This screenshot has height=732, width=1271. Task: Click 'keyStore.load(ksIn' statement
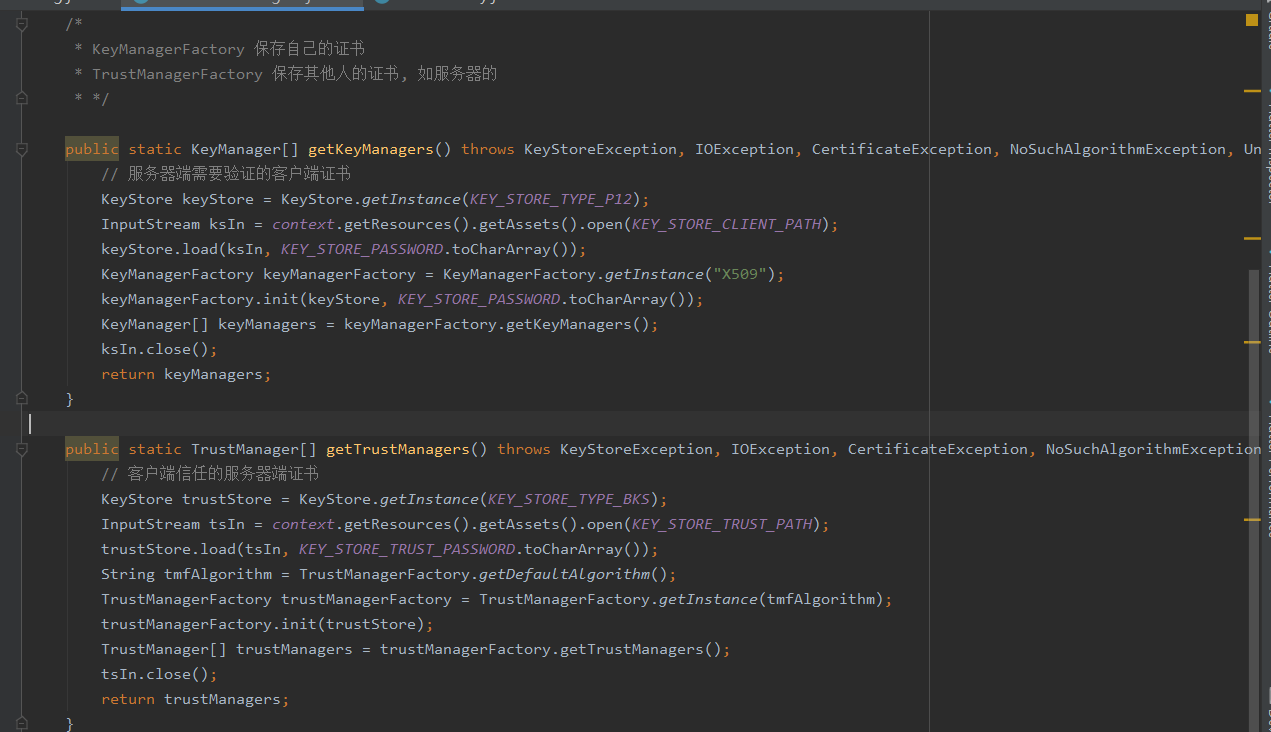(343, 249)
